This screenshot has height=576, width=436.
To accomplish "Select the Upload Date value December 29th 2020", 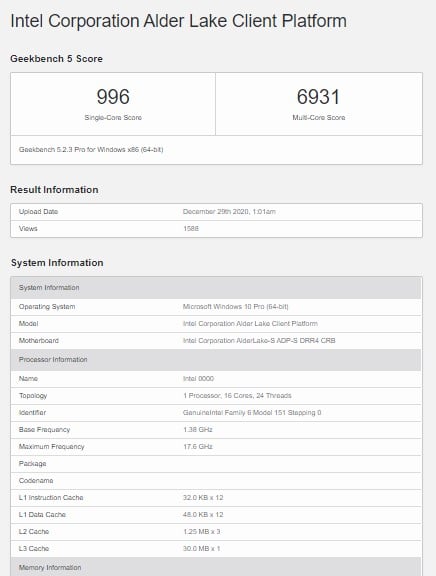I will click(x=229, y=212).
